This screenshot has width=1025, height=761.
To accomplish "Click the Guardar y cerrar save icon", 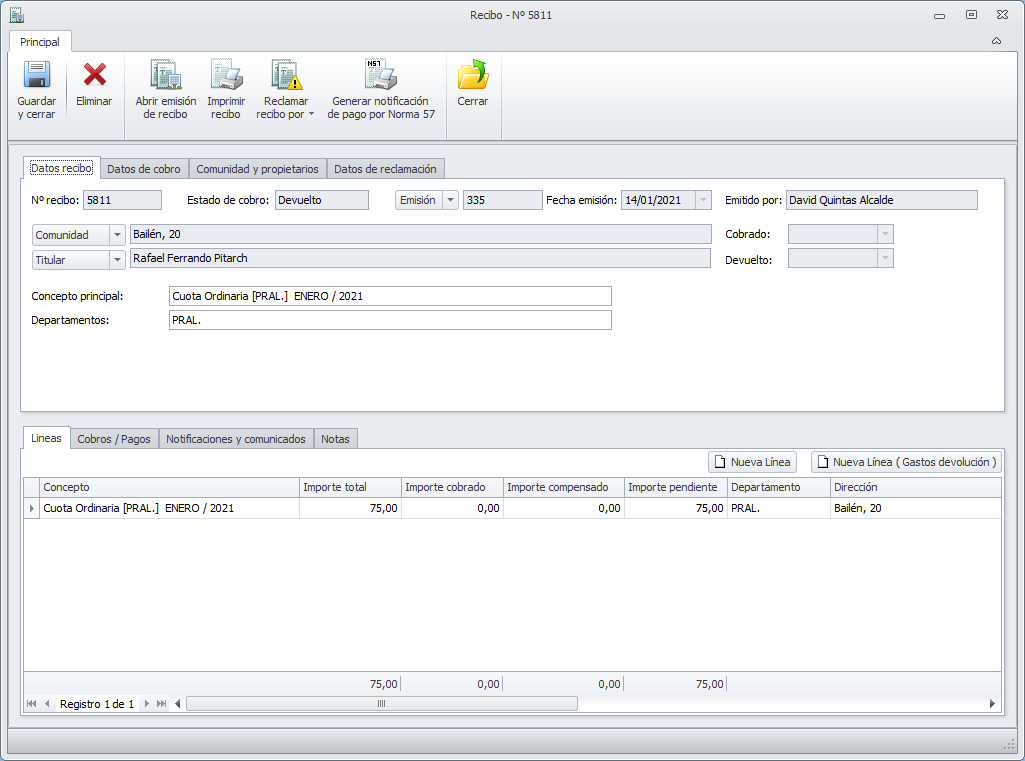I will coord(37,76).
